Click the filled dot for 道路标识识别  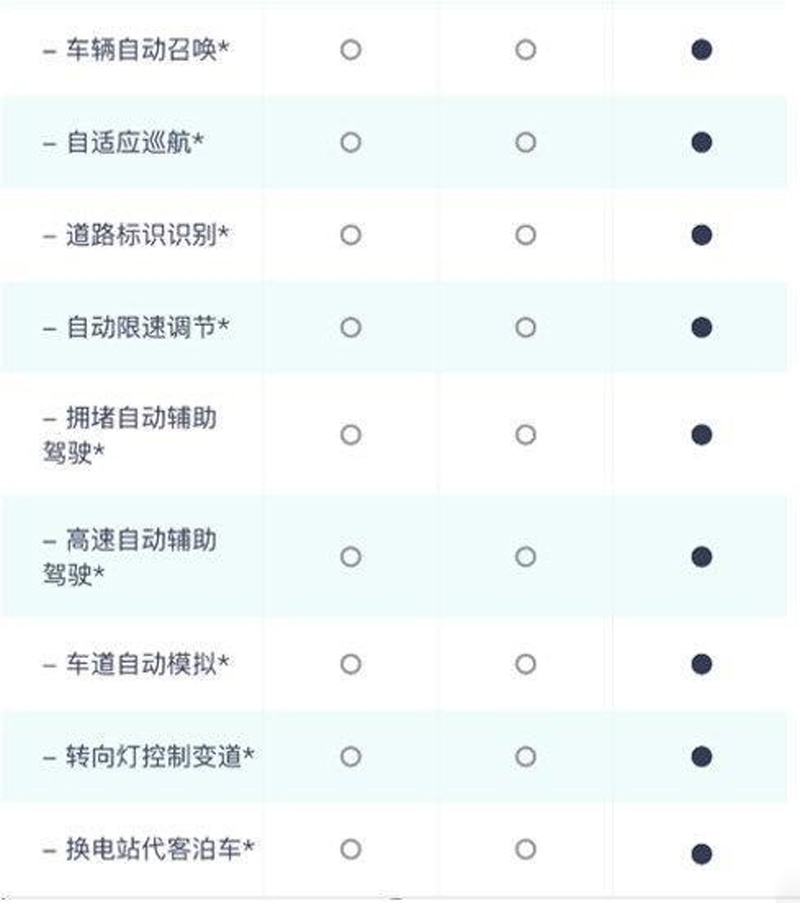pyautogui.click(x=701, y=235)
